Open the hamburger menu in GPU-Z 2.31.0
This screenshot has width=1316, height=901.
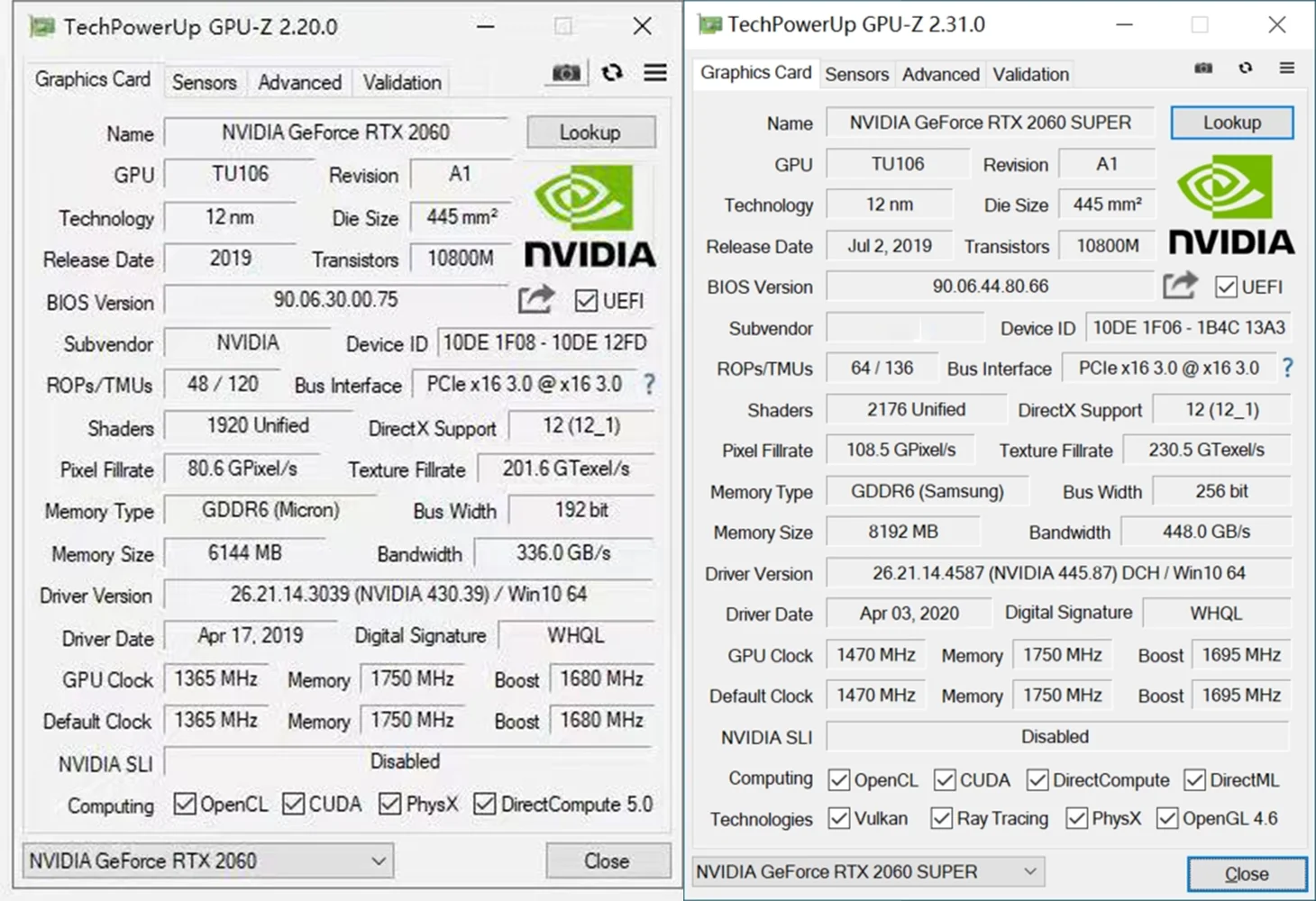click(x=1287, y=68)
